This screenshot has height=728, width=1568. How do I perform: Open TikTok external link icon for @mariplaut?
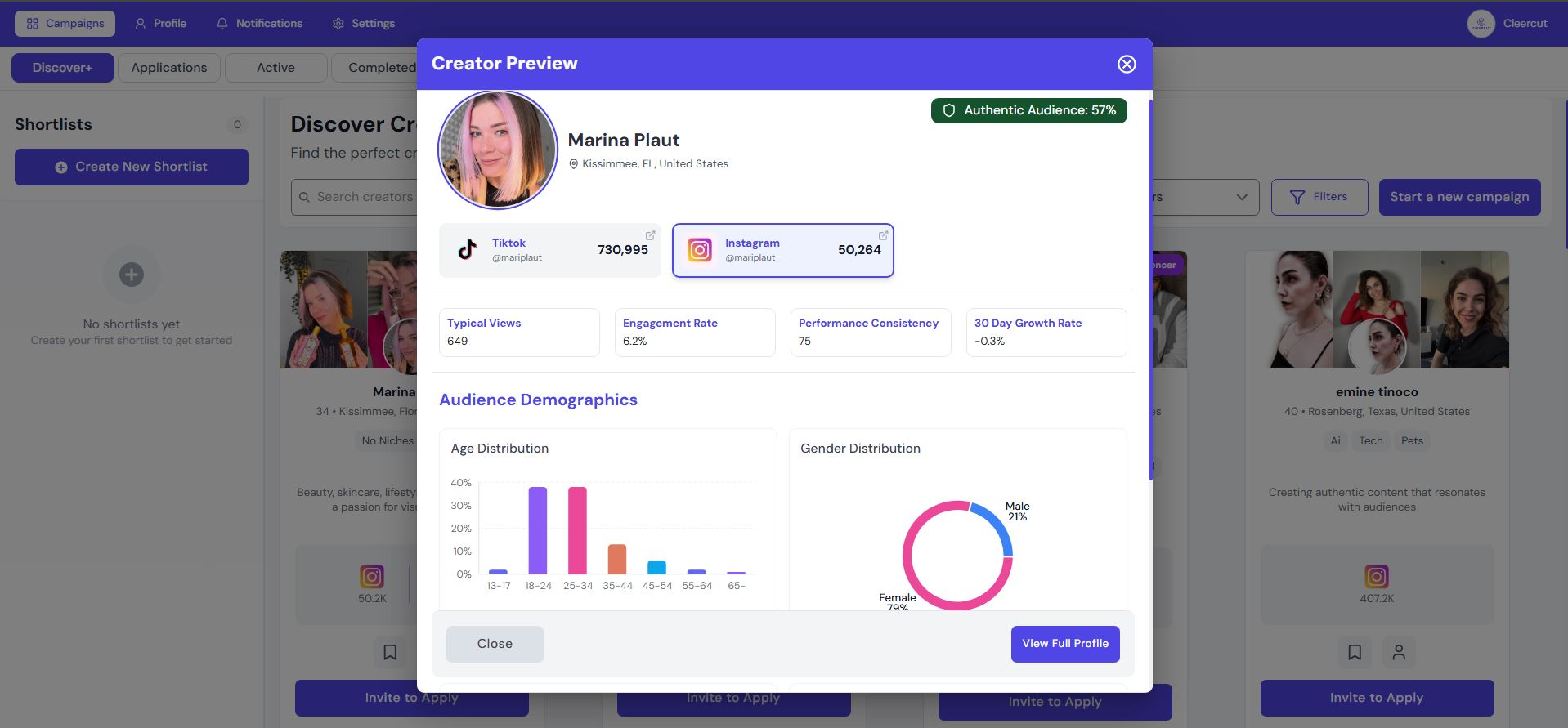pyautogui.click(x=650, y=235)
